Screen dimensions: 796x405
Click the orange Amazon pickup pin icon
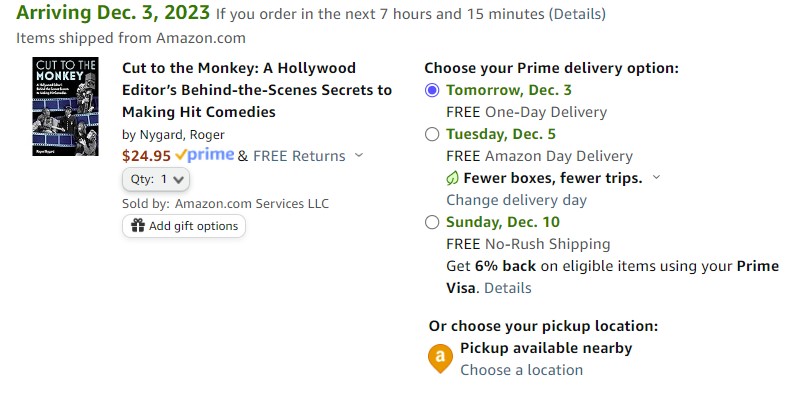click(x=440, y=358)
